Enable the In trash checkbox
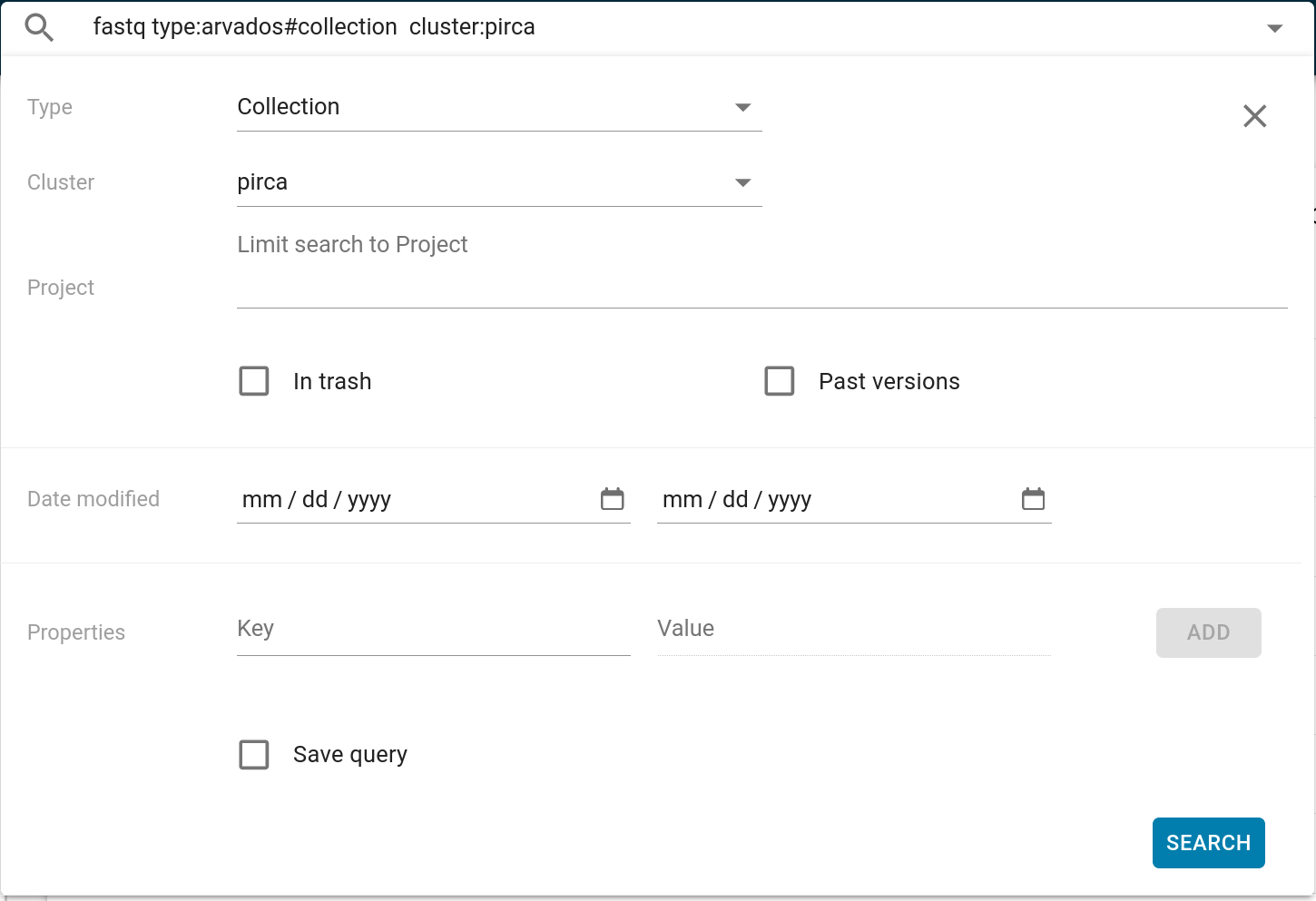The image size is (1316, 901). tap(254, 381)
